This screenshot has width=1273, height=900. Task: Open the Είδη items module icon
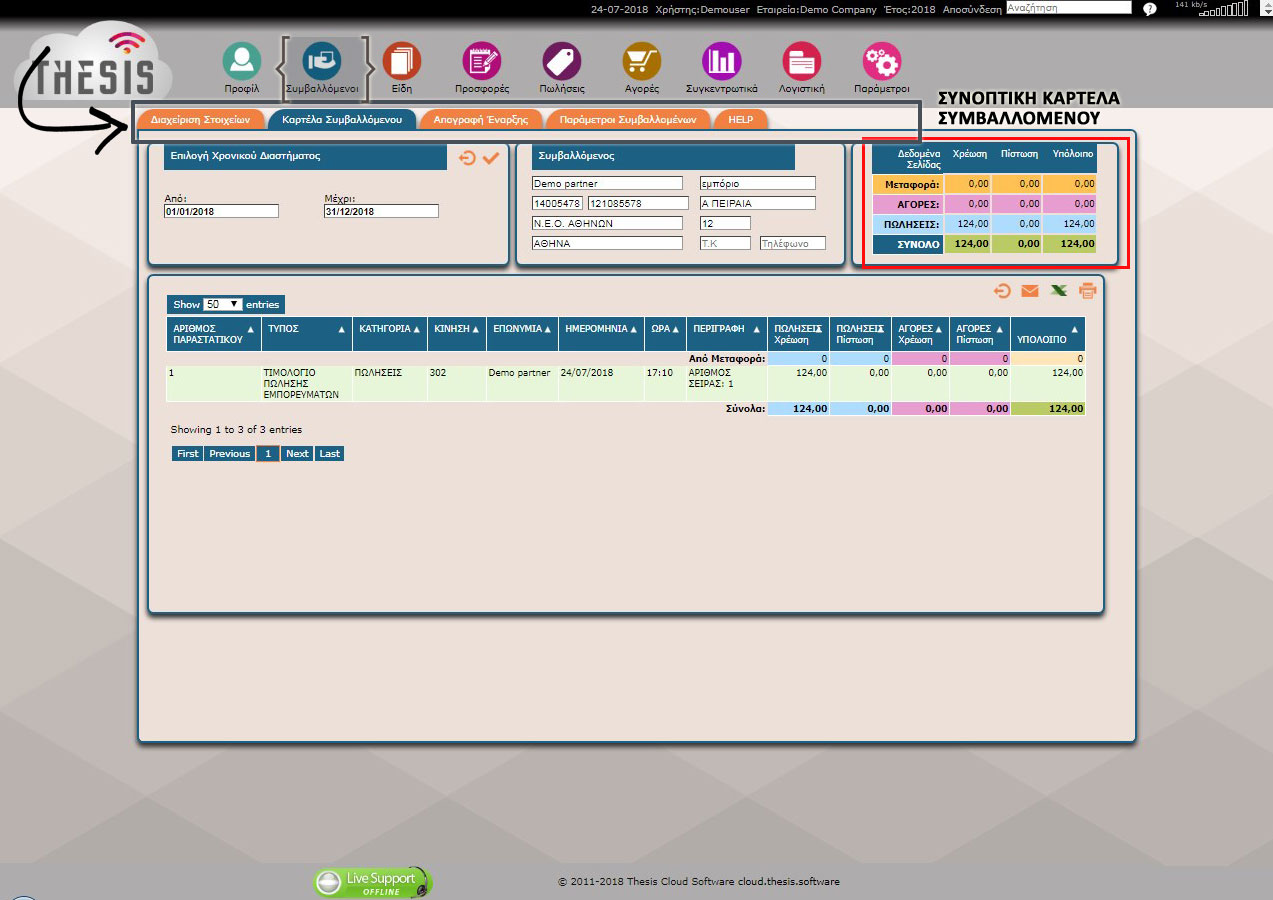click(x=402, y=62)
